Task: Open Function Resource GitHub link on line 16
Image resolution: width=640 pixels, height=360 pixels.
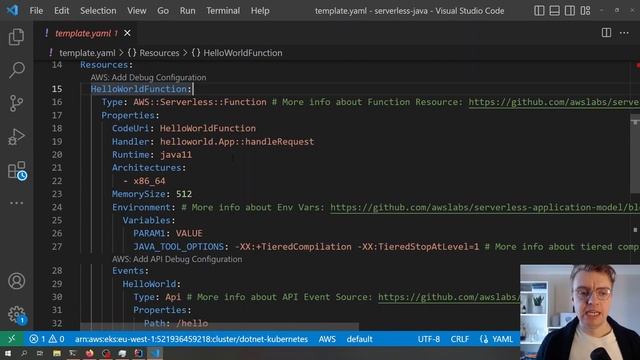Action: [x=554, y=102]
